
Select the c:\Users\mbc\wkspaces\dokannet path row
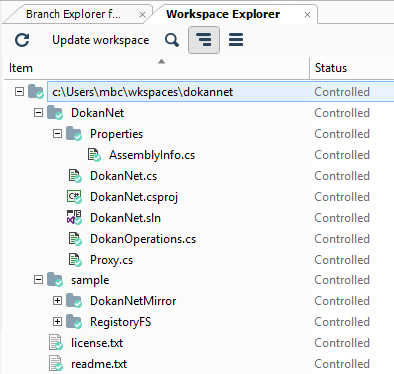220,92
